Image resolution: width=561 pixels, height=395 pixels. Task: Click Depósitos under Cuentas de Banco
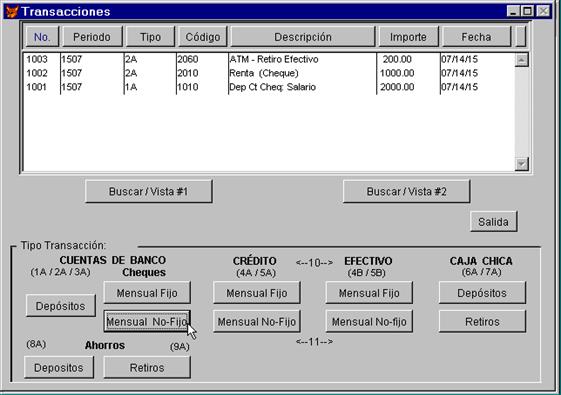(61, 306)
